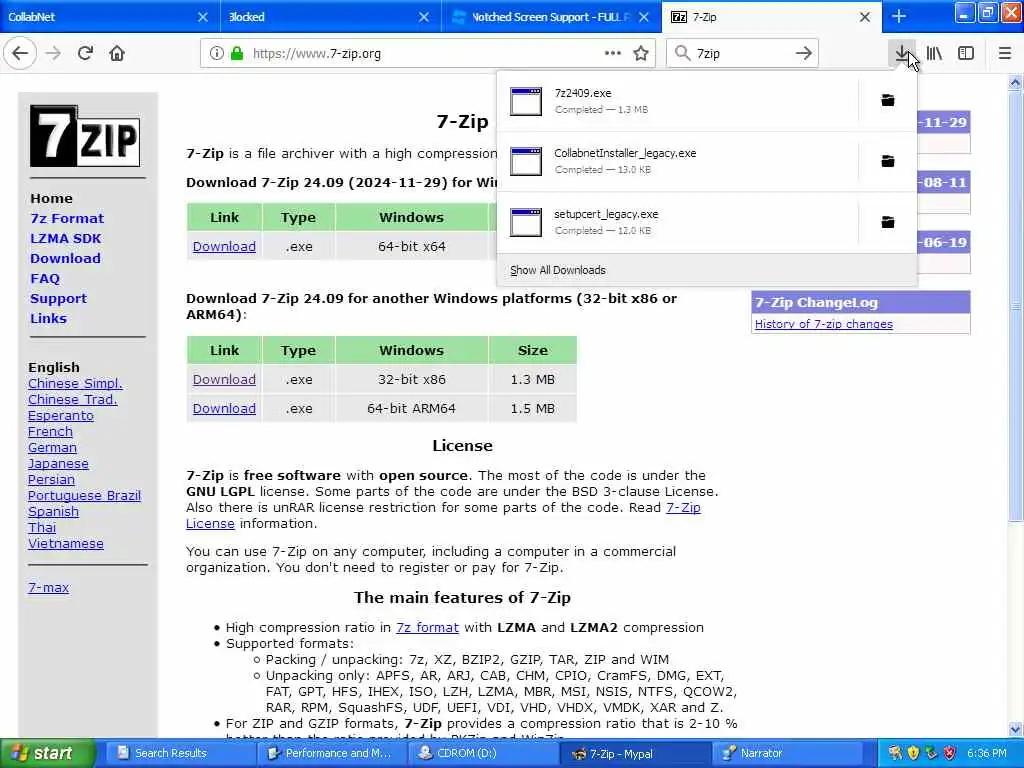Click the green padlock security icon

[x=237, y=54]
